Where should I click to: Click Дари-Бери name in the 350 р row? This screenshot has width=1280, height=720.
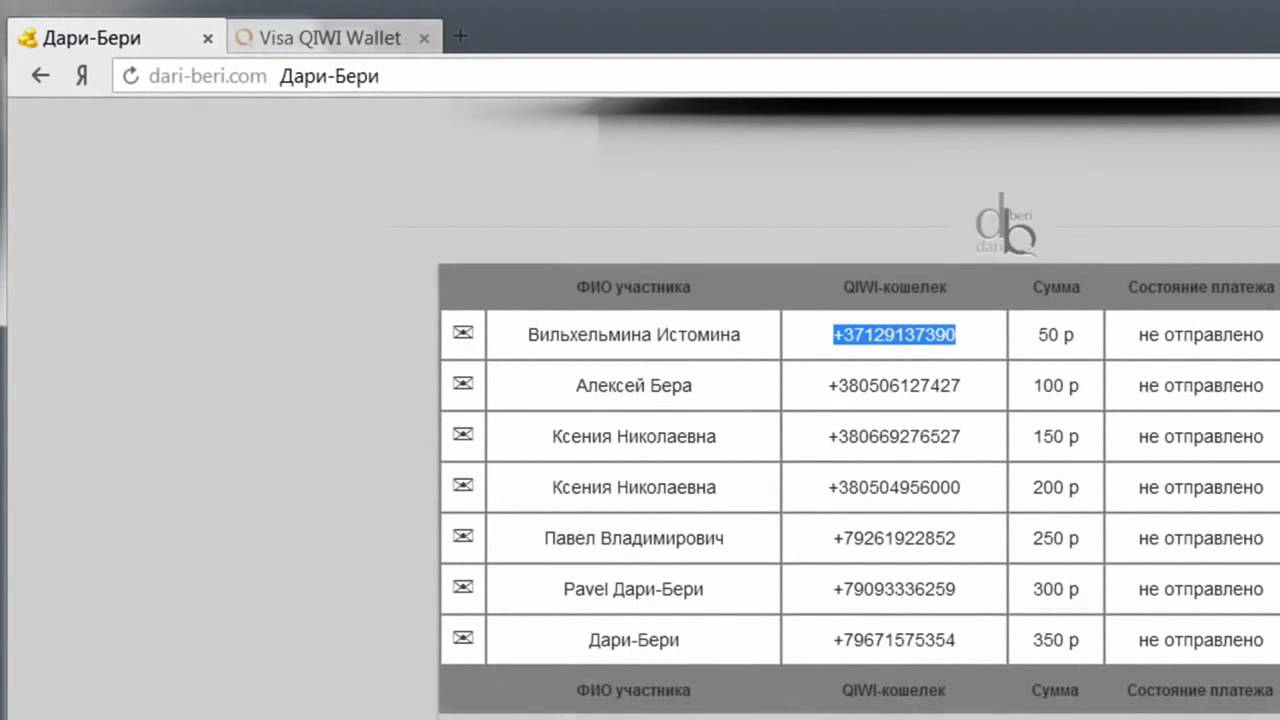pos(634,641)
